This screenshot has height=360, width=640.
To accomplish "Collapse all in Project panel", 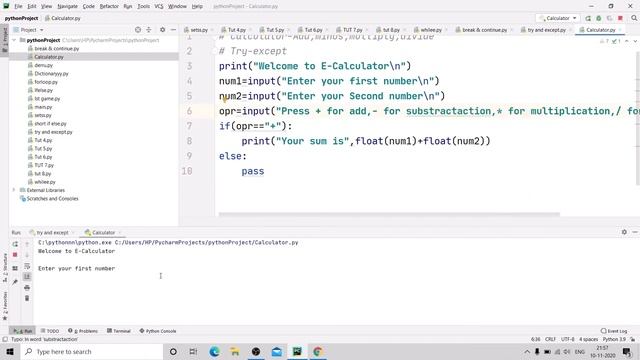I will pos(149,30).
